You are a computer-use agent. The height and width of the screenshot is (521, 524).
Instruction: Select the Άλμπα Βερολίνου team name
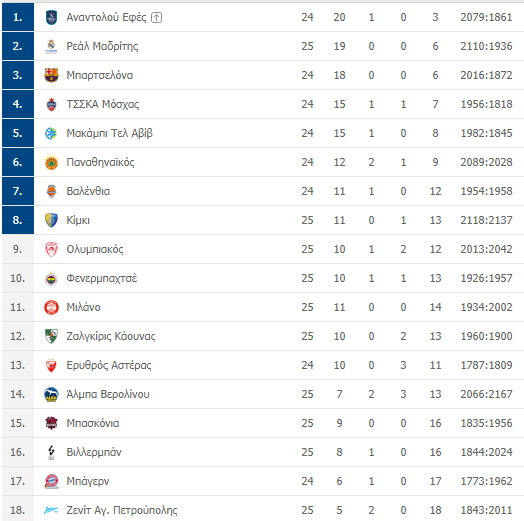[108, 394]
